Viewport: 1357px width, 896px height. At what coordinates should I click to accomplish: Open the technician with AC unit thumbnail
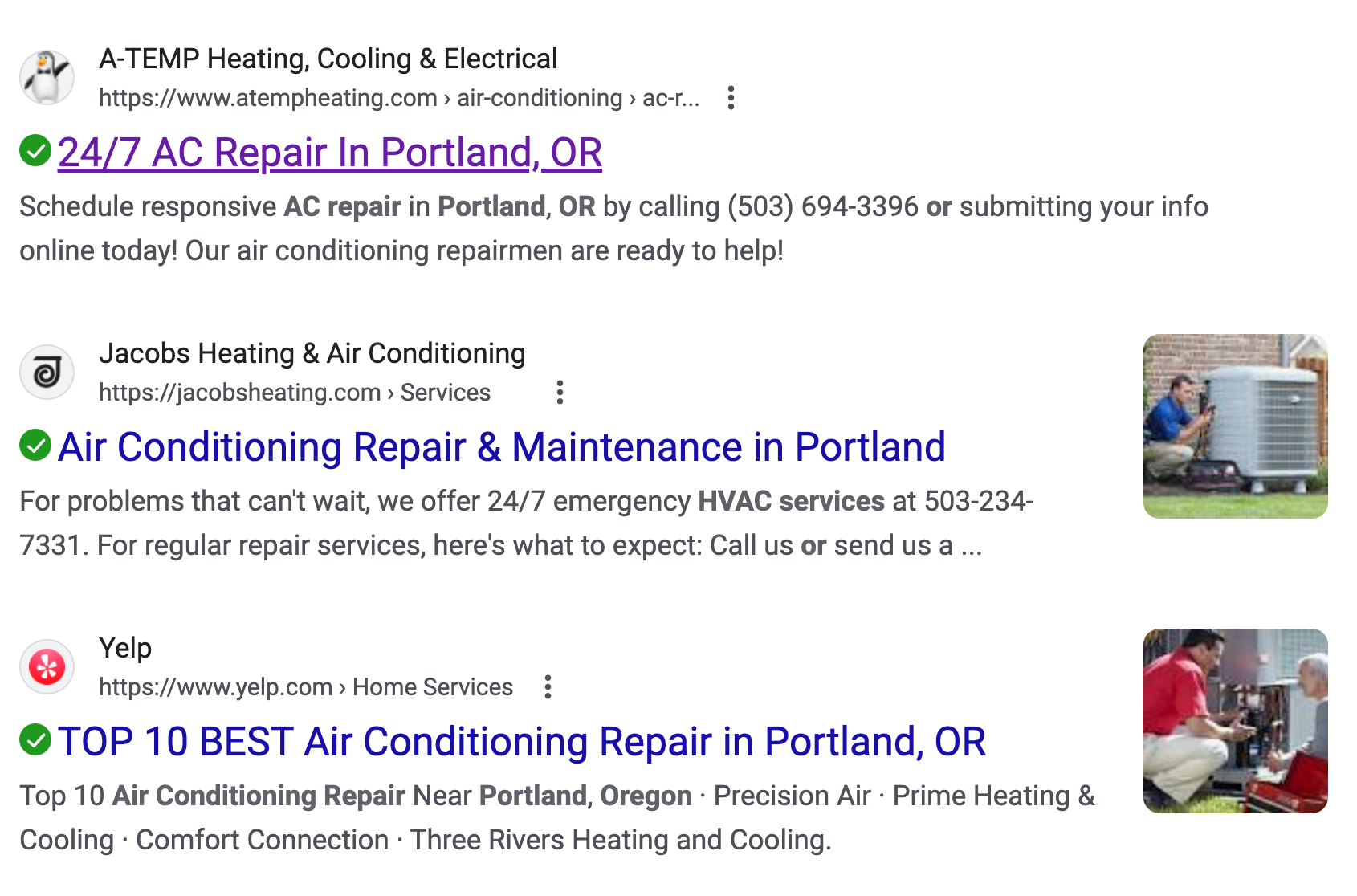point(1235,426)
